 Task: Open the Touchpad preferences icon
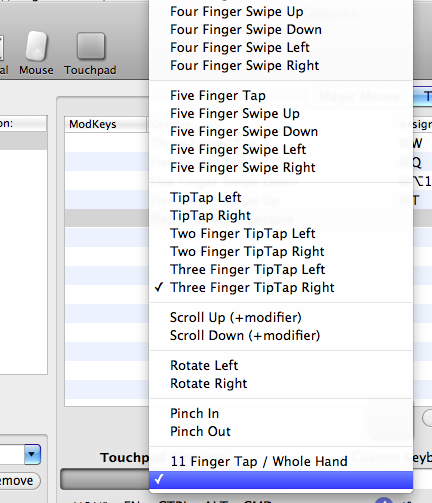[x=90, y=53]
